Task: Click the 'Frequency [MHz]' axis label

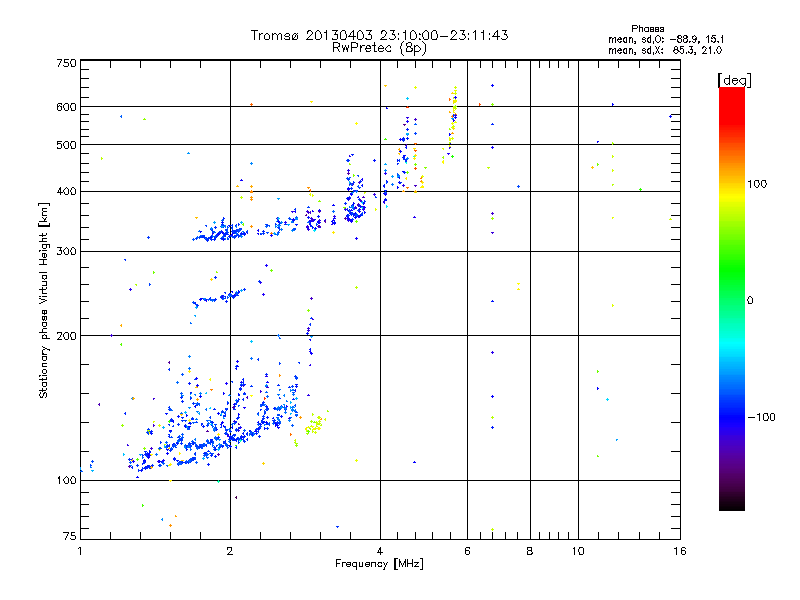Action: (x=379, y=564)
